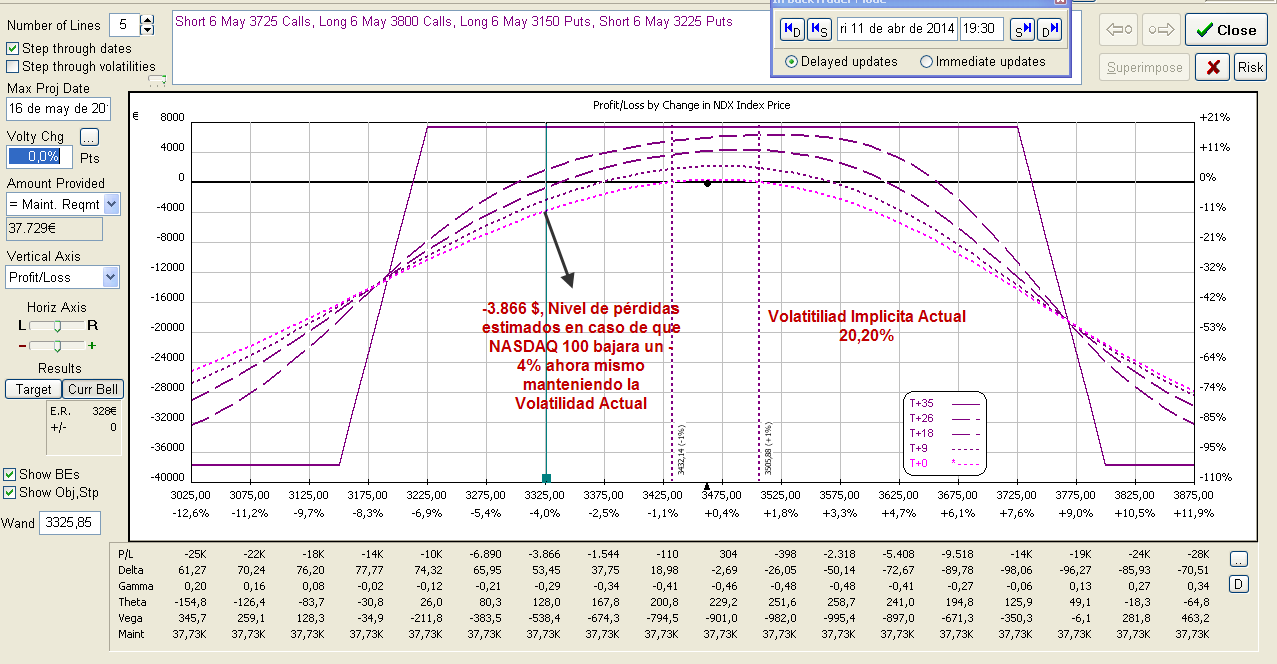Open the Amount Provided dropdown
This screenshot has height=664, width=1277.
[111, 204]
